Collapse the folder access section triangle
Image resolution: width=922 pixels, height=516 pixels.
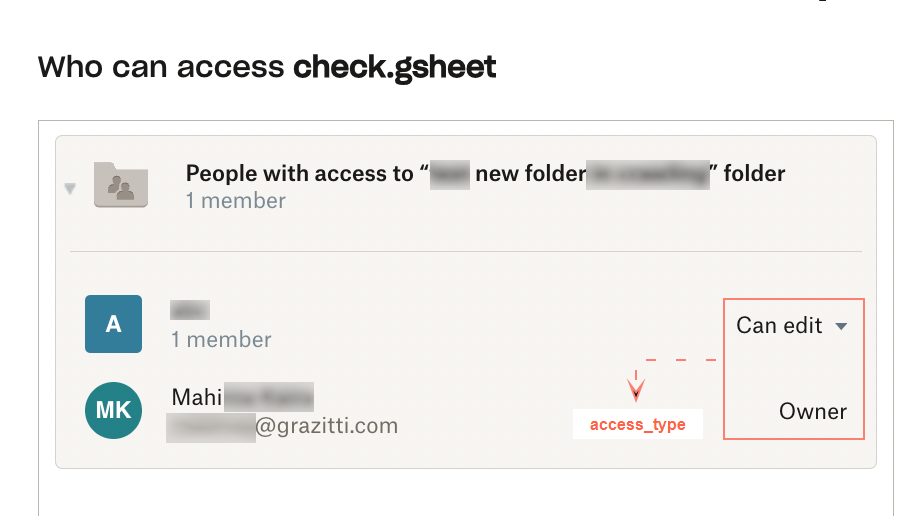[70, 188]
